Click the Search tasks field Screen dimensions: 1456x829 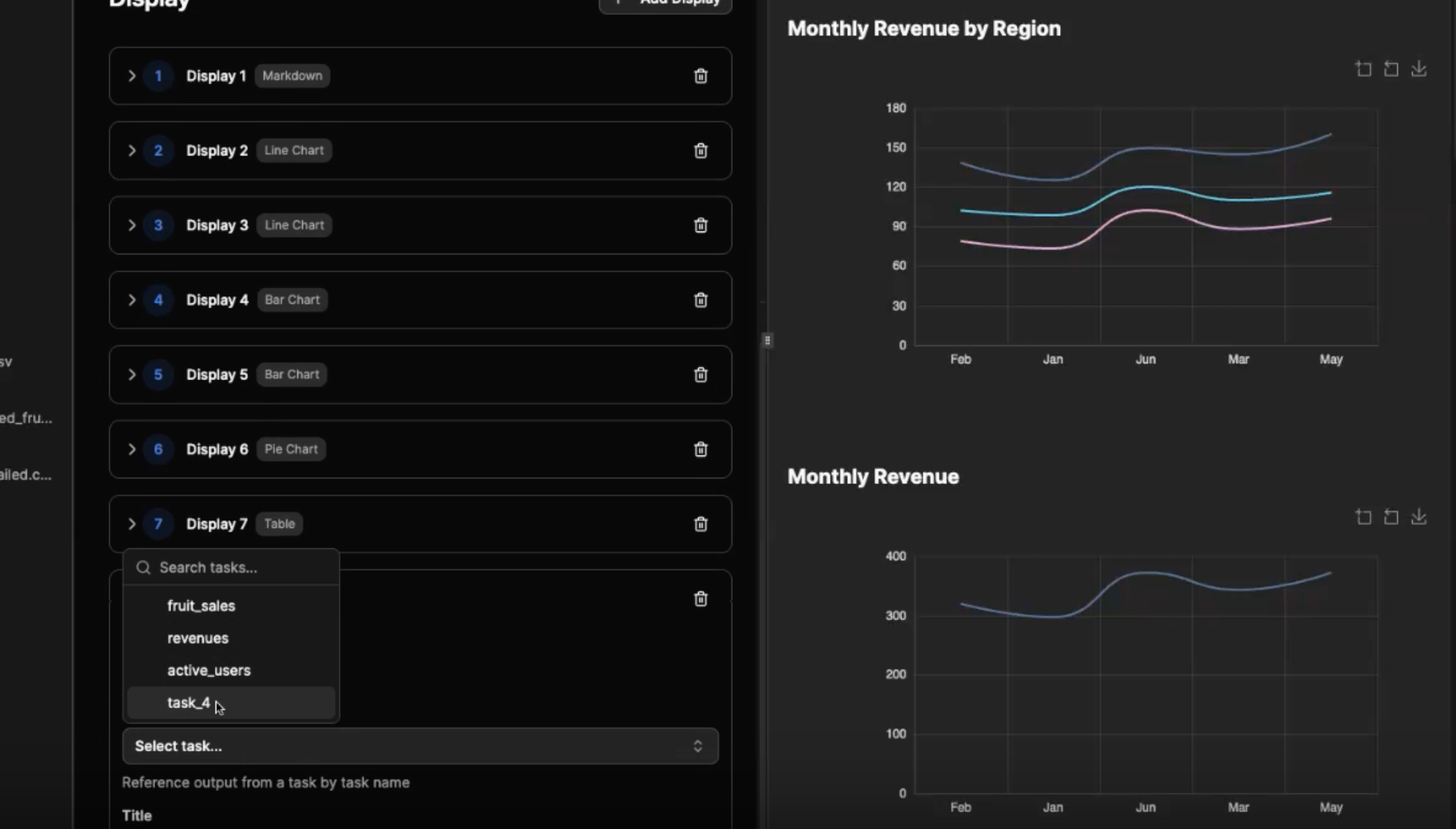[239, 568]
